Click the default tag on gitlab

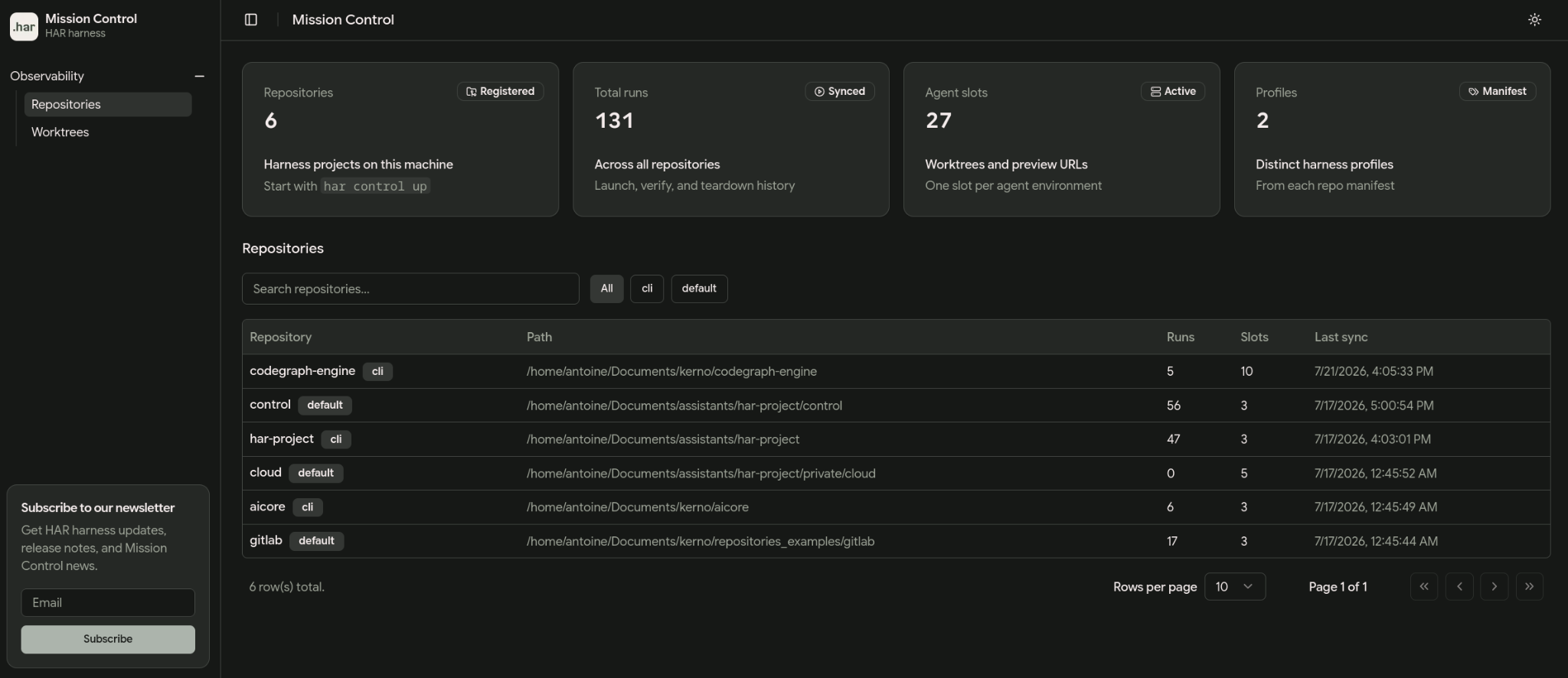pos(316,542)
